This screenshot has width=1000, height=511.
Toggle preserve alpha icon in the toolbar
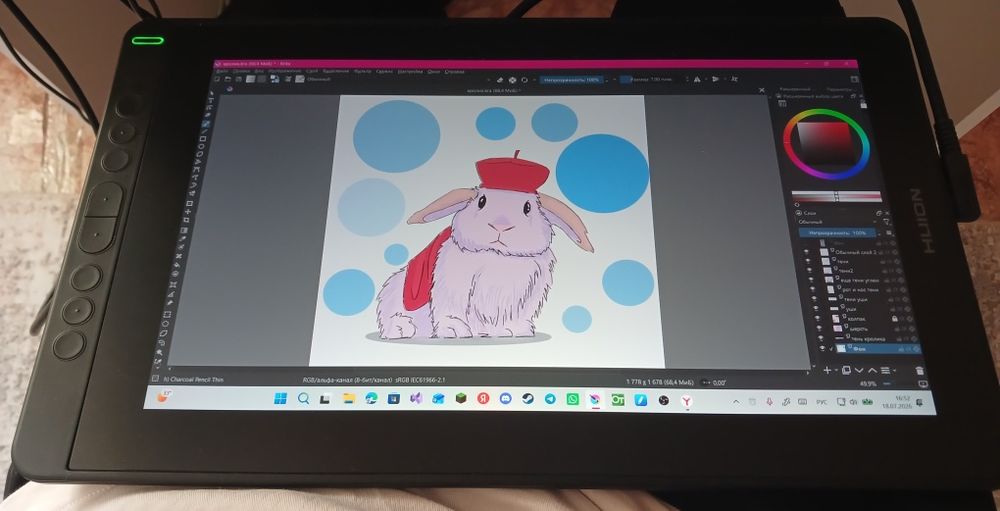(x=512, y=80)
